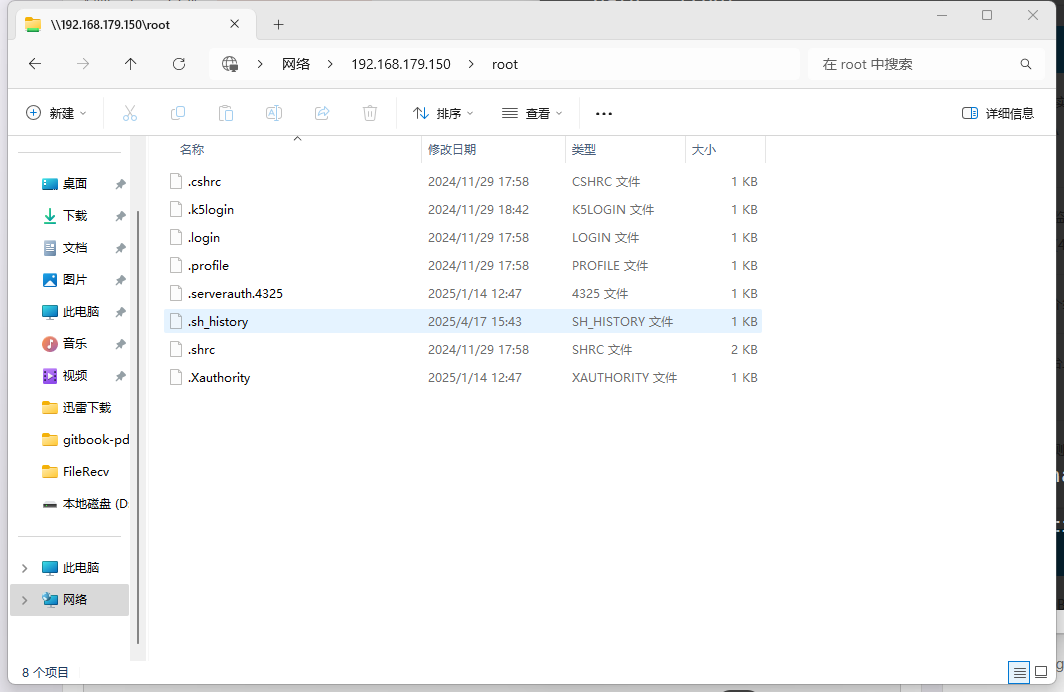Select the .profile file
This screenshot has height=692, width=1064.
click(463, 265)
